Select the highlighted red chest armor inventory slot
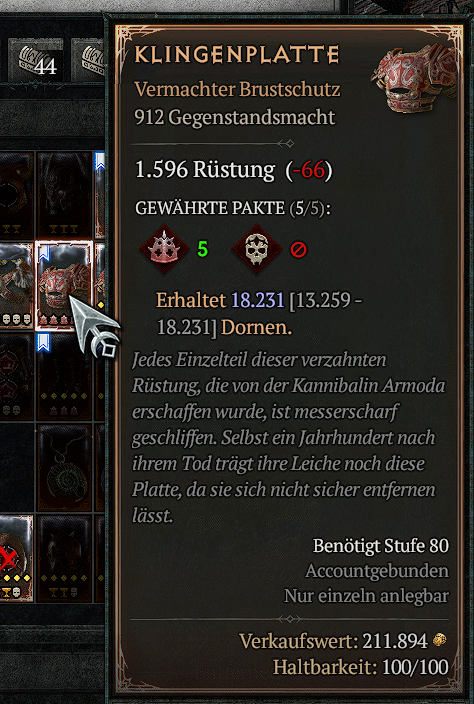 coord(64,286)
